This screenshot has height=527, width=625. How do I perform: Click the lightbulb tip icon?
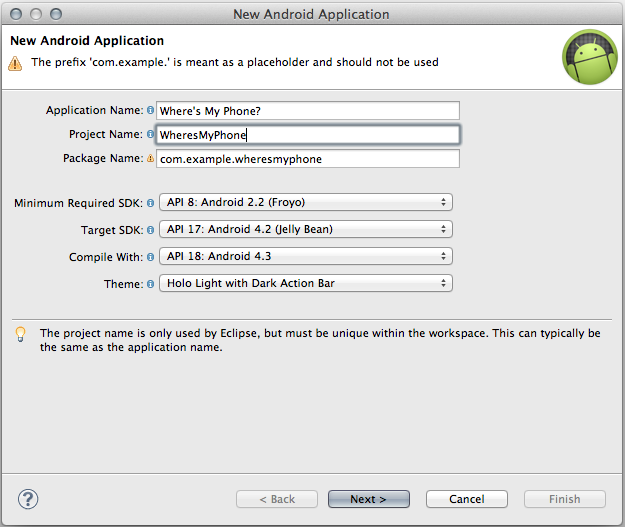coord(20,334)
